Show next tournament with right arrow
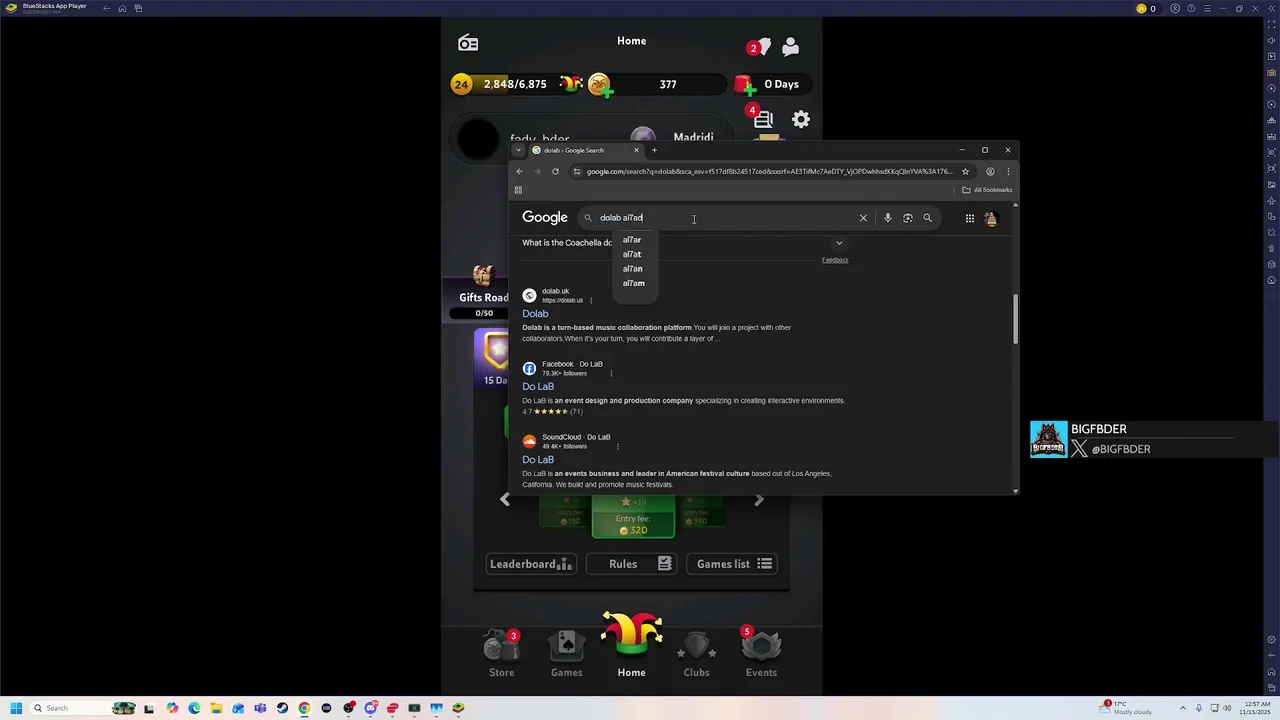The width and height of the screenshot is (1280, 720). 758,499
